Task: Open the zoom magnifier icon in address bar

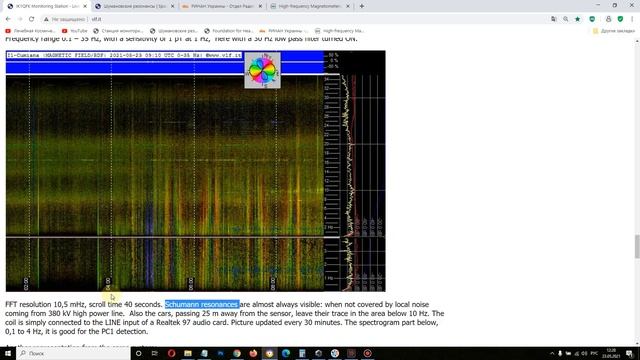Action: coord(565,19)
